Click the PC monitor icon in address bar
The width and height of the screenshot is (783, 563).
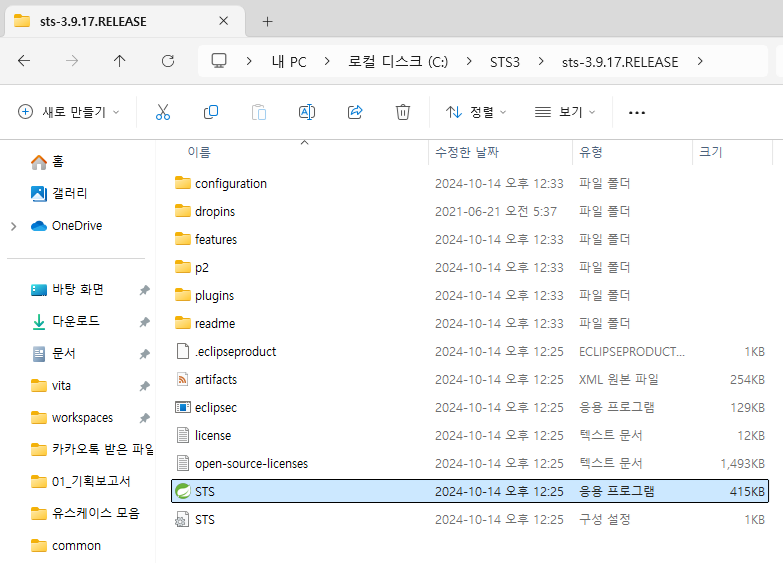(219, 61)
